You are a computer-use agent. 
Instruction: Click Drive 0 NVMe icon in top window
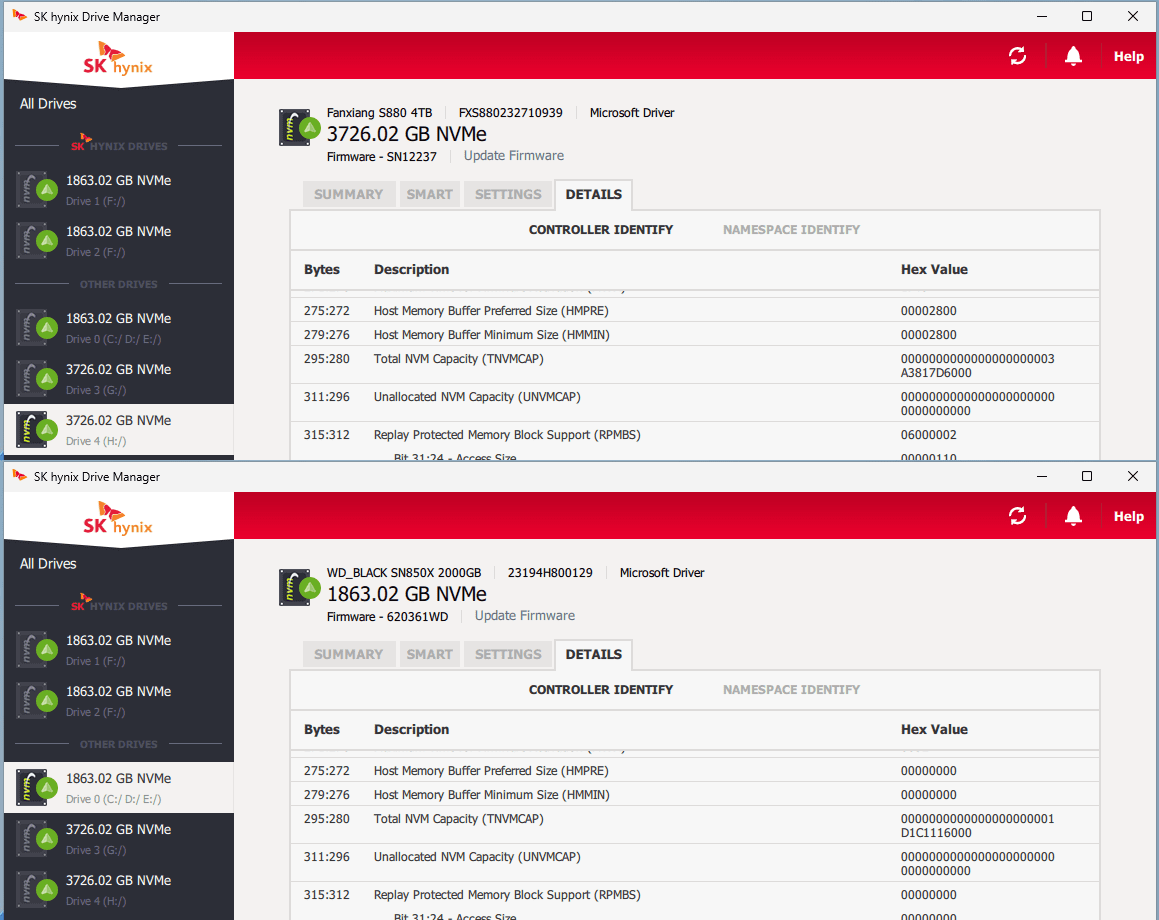tap(37, 328)
